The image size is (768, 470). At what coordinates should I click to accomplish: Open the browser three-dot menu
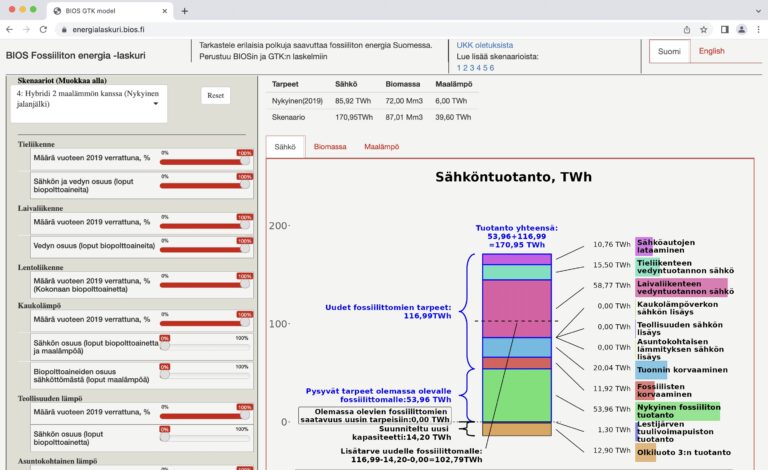759,29
